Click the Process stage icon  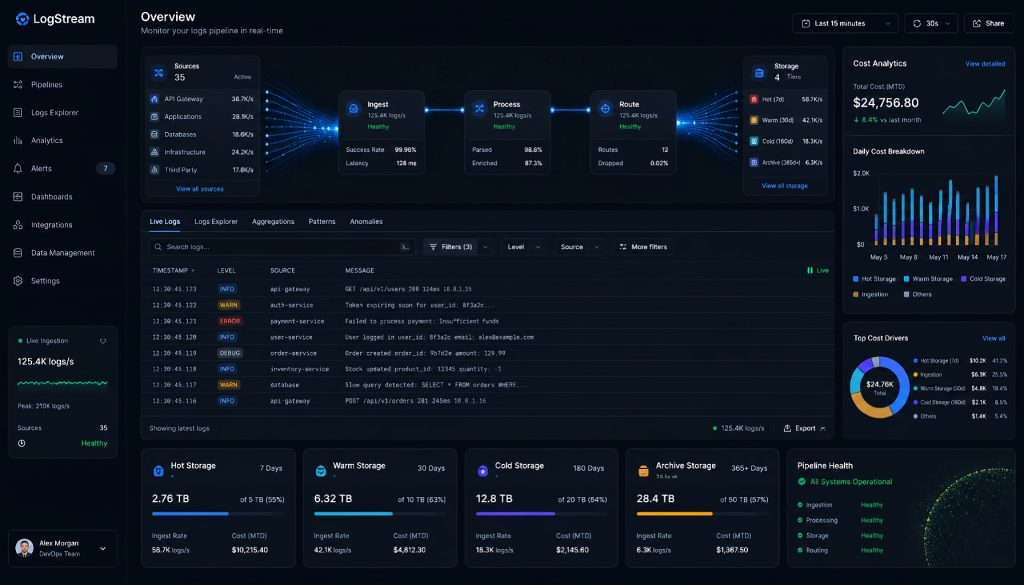point(479,109)
